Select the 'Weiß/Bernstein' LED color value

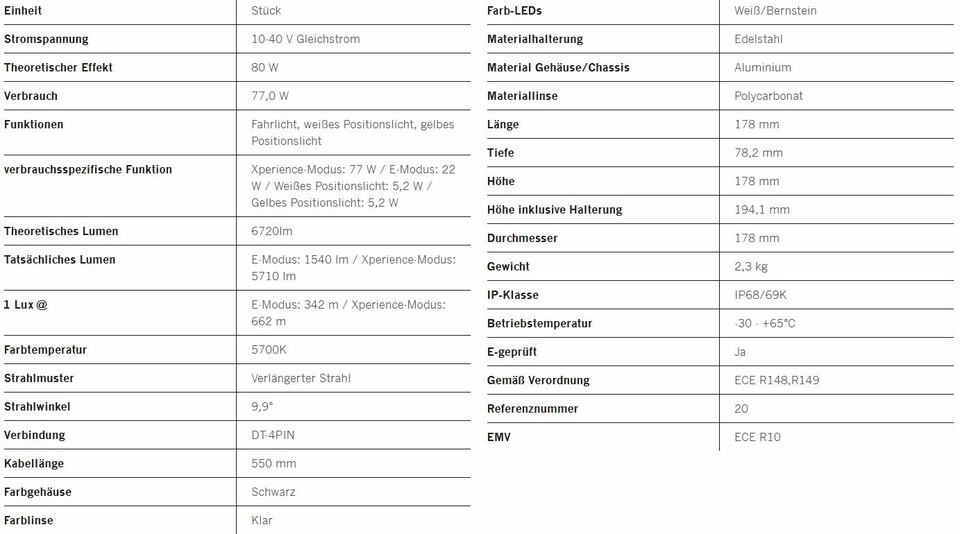pyautogui.click(x=775, y=11)
